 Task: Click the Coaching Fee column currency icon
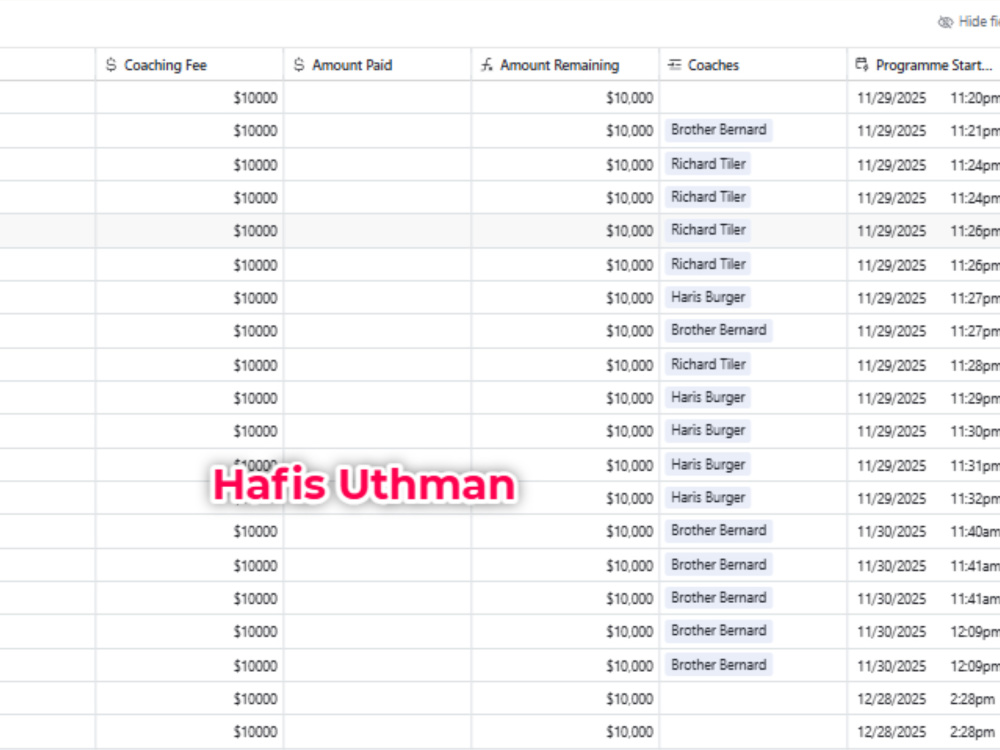tap(111, 65)
